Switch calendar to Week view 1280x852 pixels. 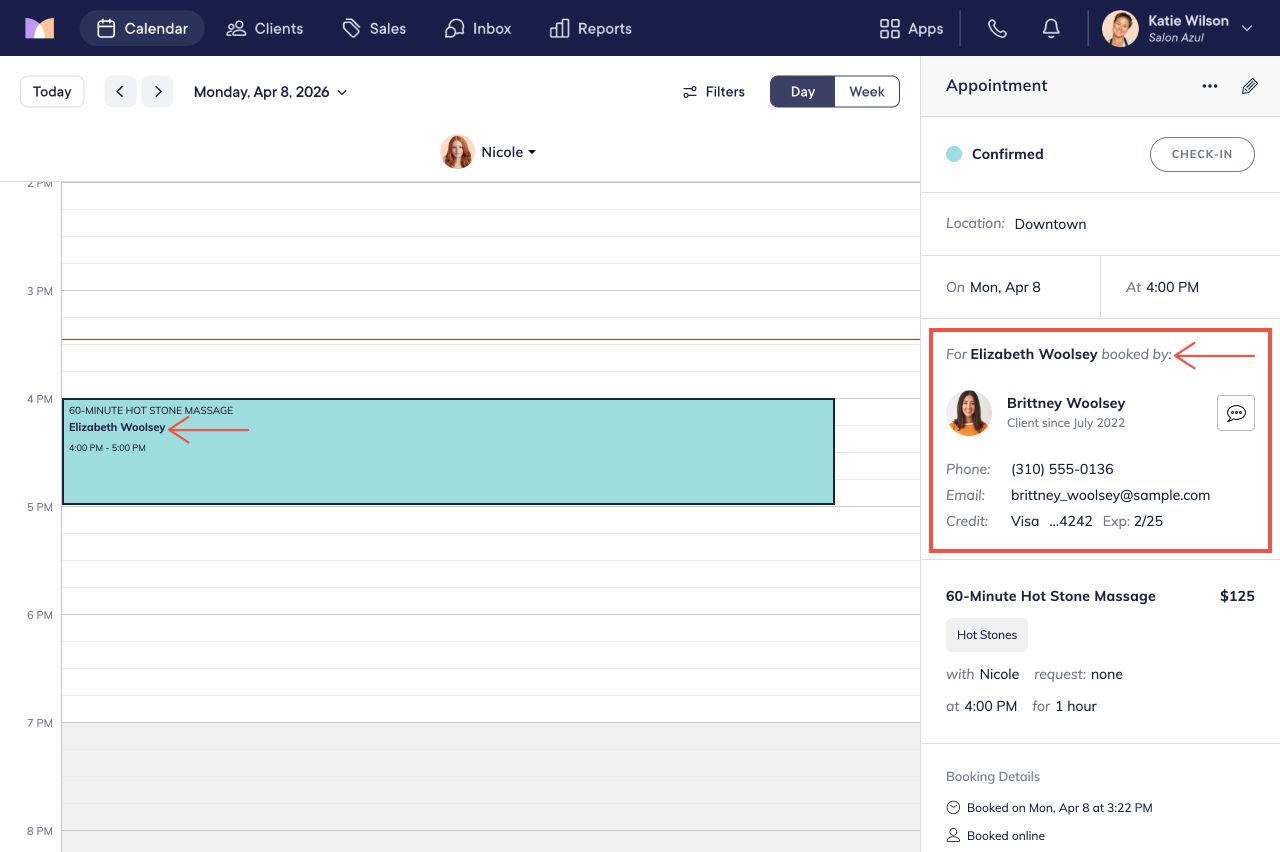[867, 92]
